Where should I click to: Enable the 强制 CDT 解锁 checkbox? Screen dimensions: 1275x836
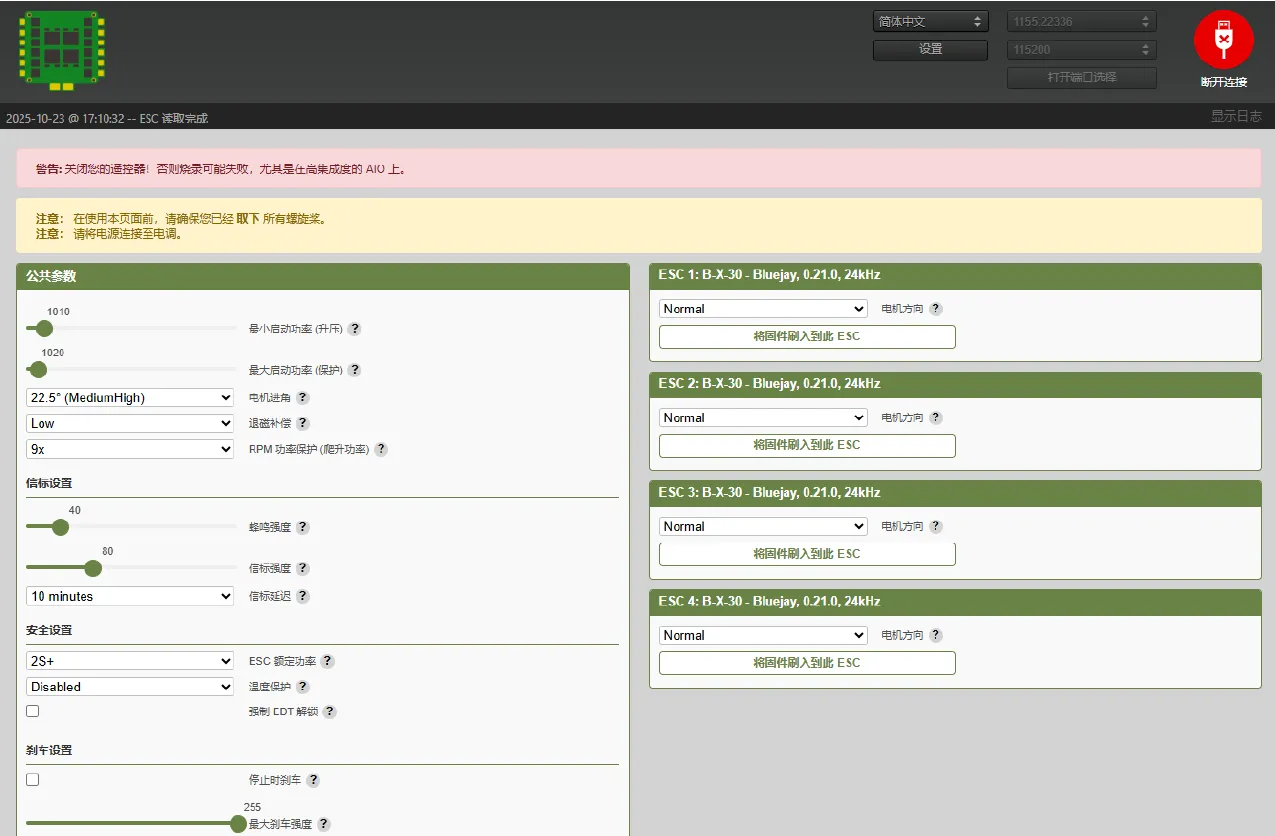pos(32,710)
